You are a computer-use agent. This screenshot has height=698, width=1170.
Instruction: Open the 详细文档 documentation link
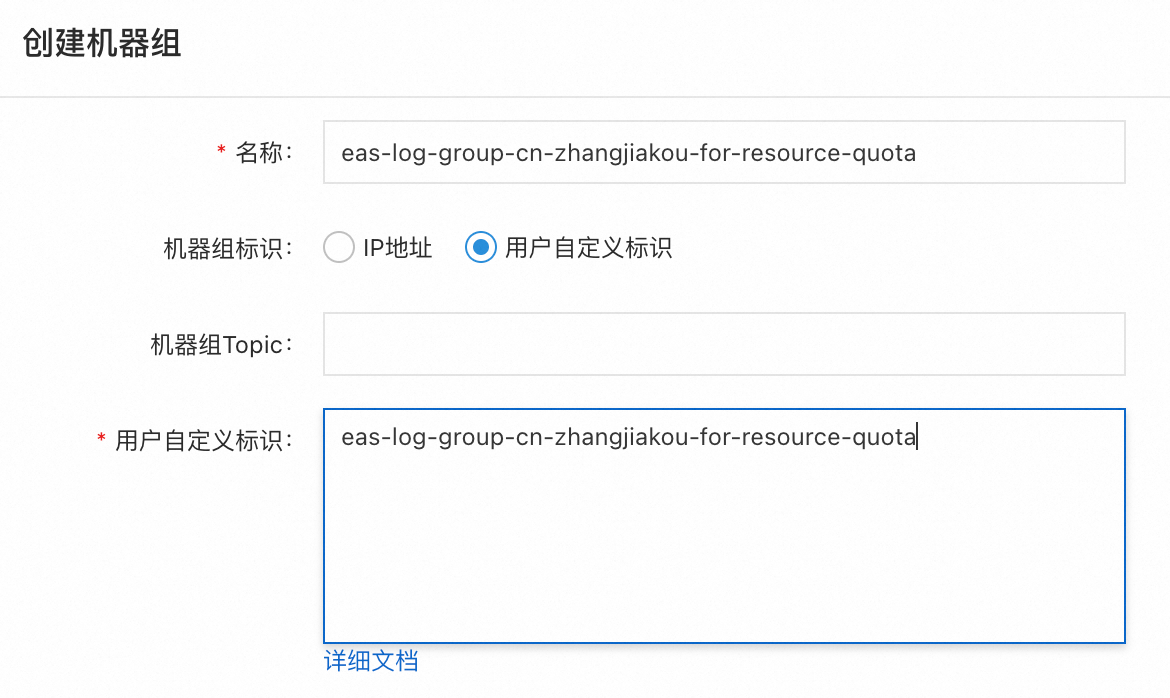coord(371,661)
